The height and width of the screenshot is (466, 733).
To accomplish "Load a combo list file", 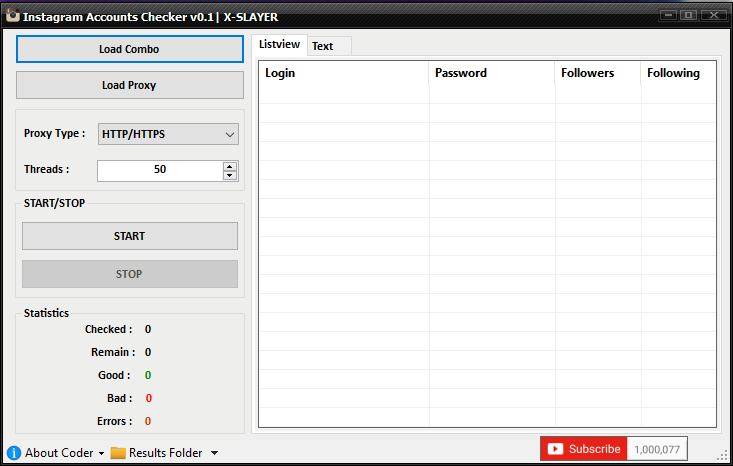I will click(130, 49).
